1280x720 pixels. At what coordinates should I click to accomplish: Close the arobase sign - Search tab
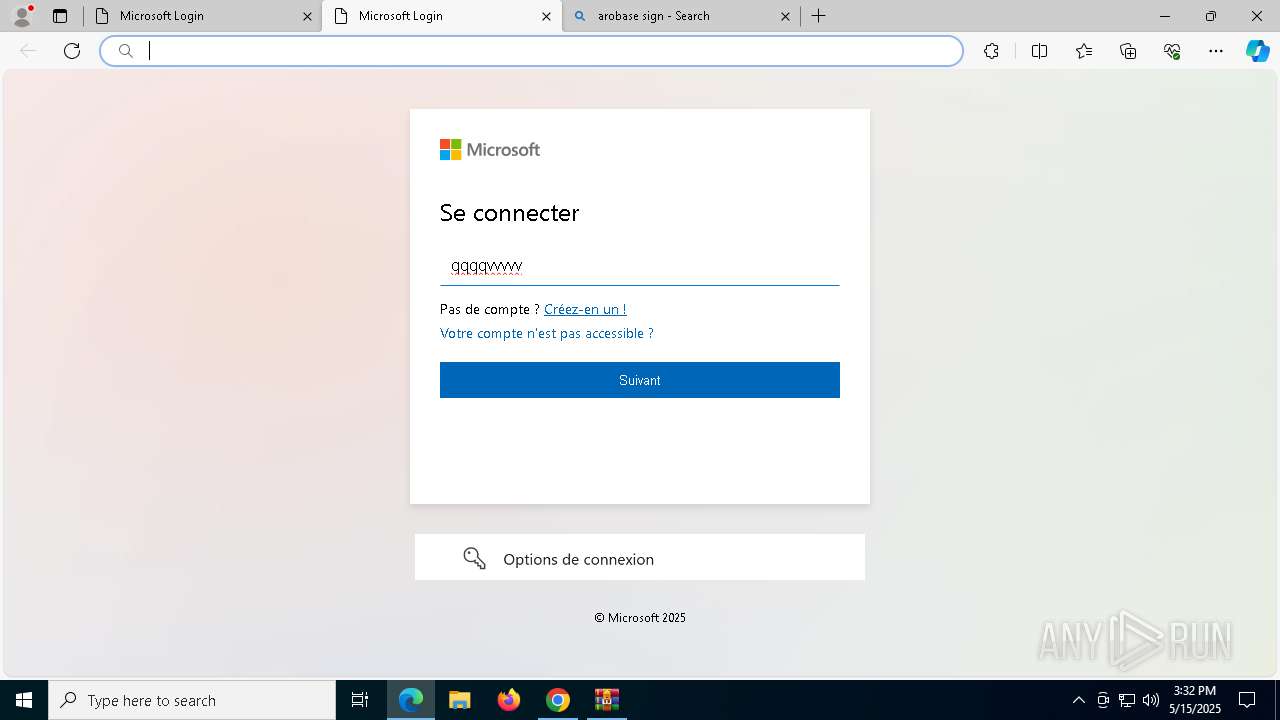pos(785,16)
